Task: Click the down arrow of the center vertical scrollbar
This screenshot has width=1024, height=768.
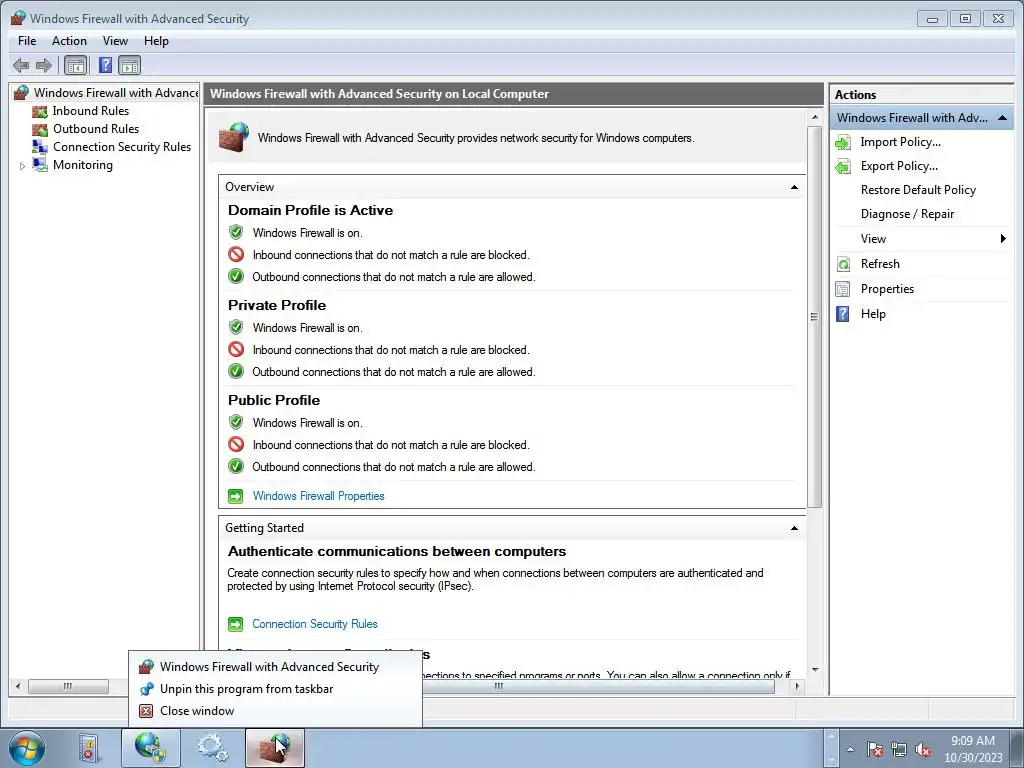Action: (814, 670)
